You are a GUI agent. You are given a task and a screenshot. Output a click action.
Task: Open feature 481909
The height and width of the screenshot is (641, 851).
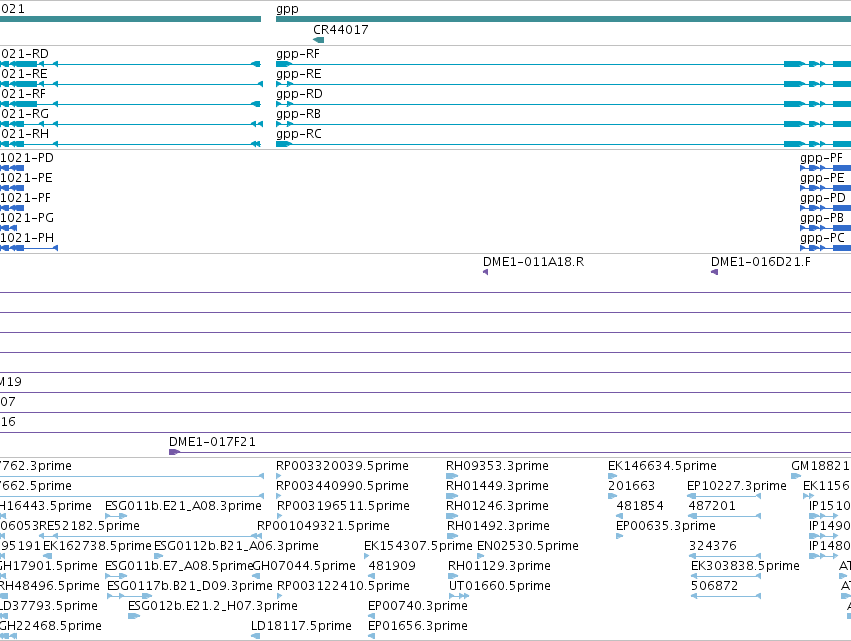point(392,566)
